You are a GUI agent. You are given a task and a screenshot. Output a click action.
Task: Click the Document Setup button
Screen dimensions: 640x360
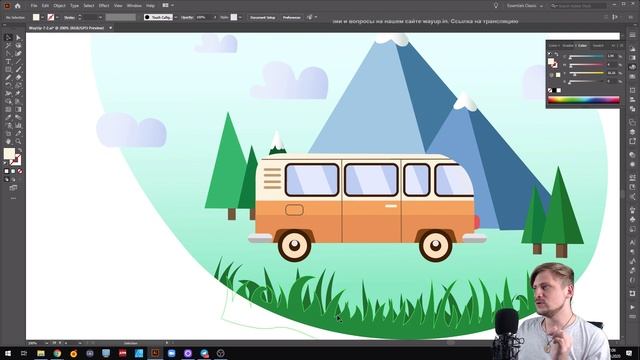[x=263, y=17]
